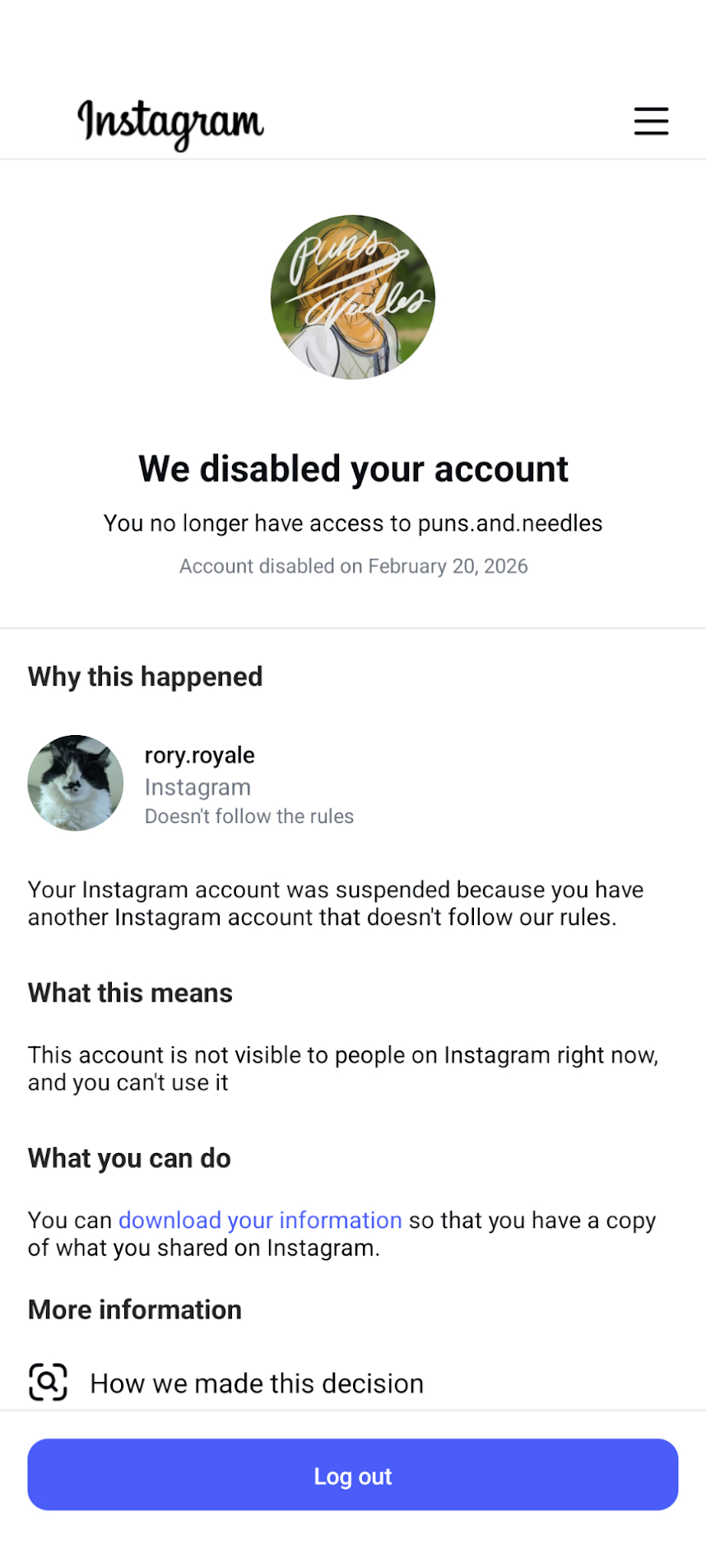Click the "not visible to people" paragraph
Image resolution: width=706 pixels, height=1568 pixels.
point(343,1068)
